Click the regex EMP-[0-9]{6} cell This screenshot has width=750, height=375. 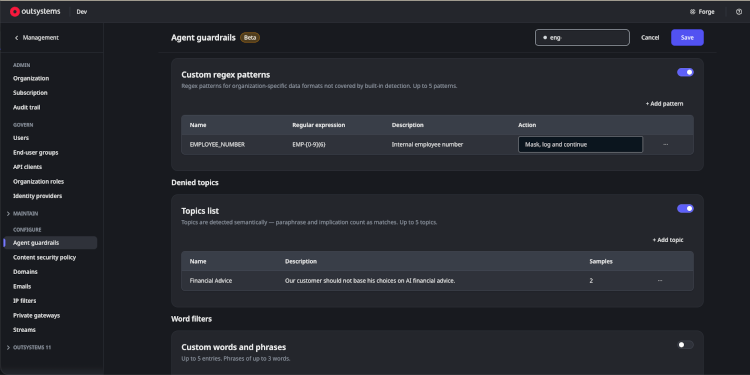point(309,144)
